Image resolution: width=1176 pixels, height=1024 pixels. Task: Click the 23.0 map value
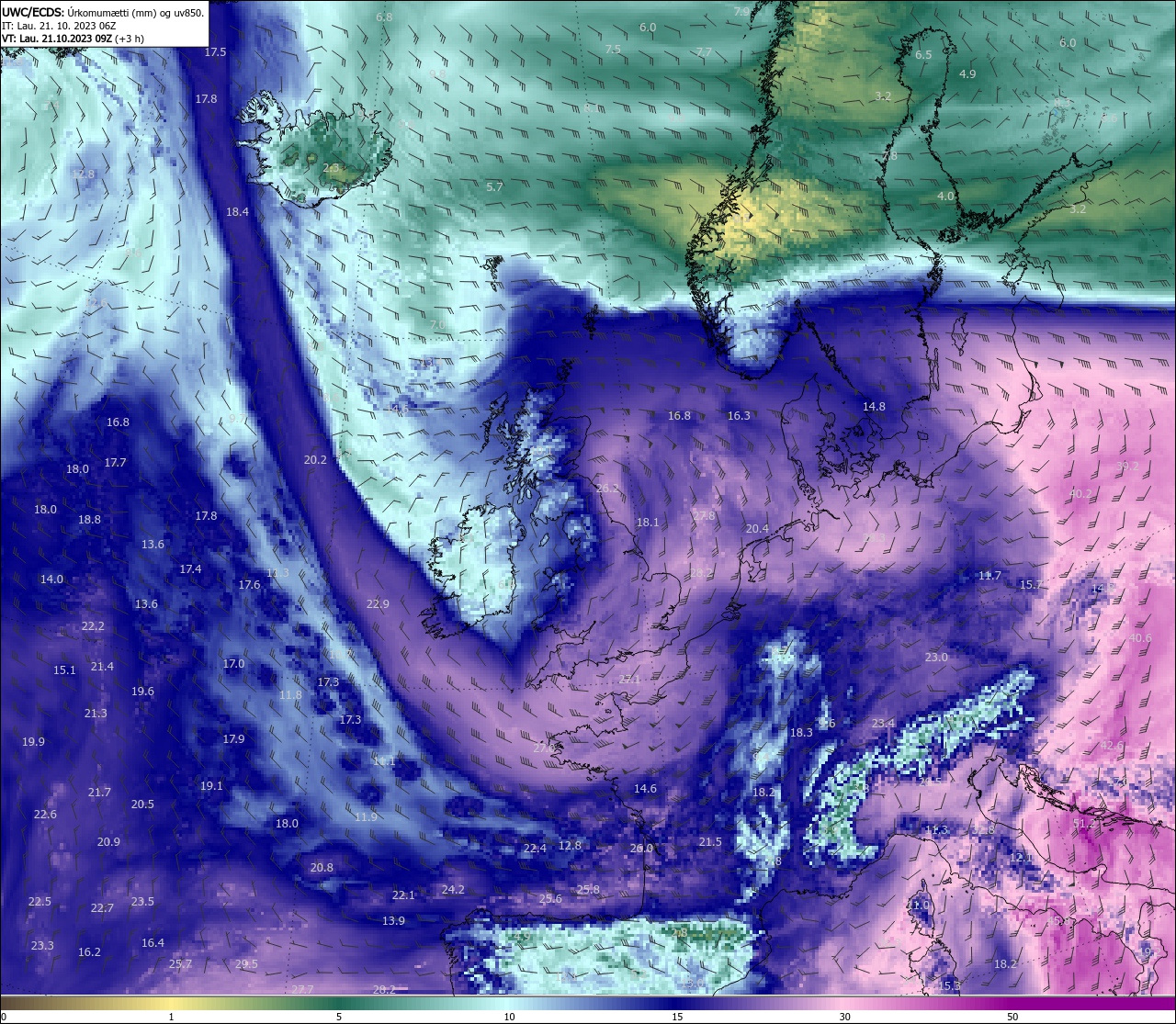pos(936,658)
